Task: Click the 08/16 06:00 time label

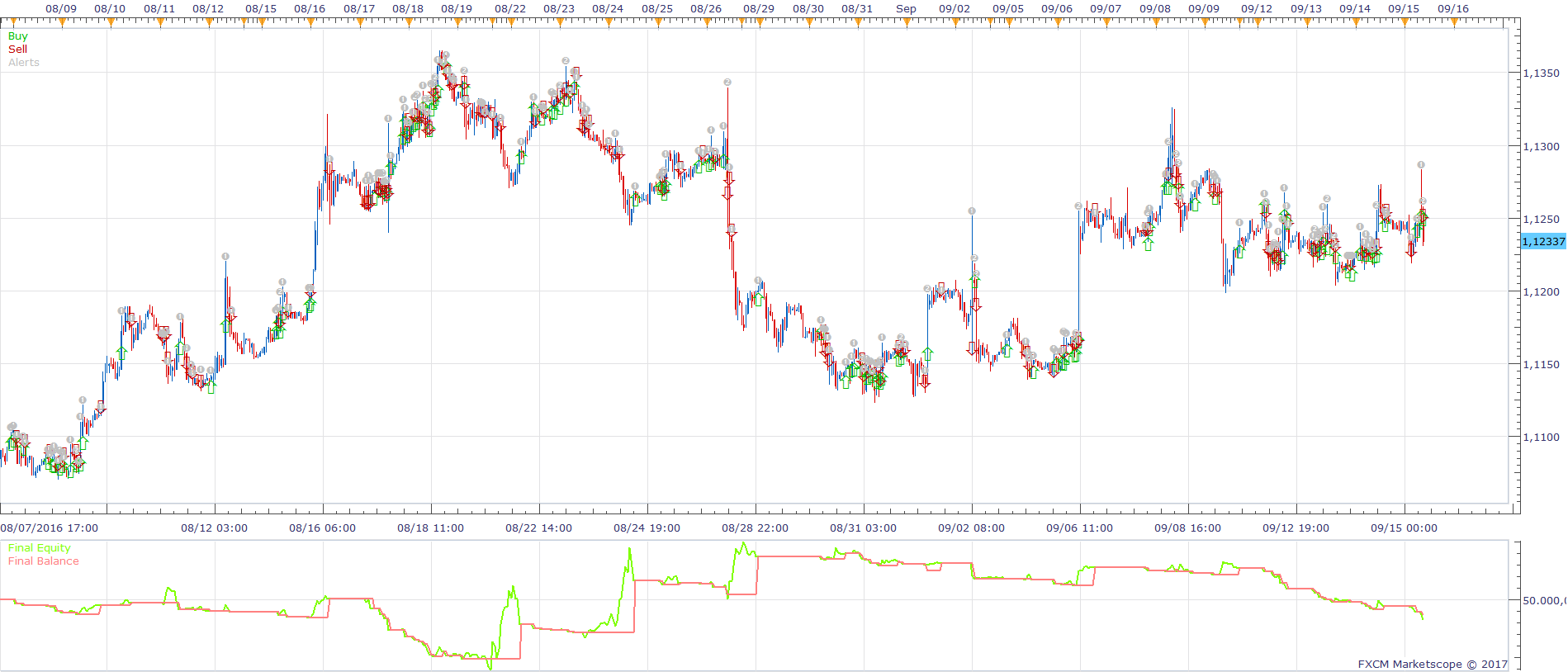Action: click(322, 528)
